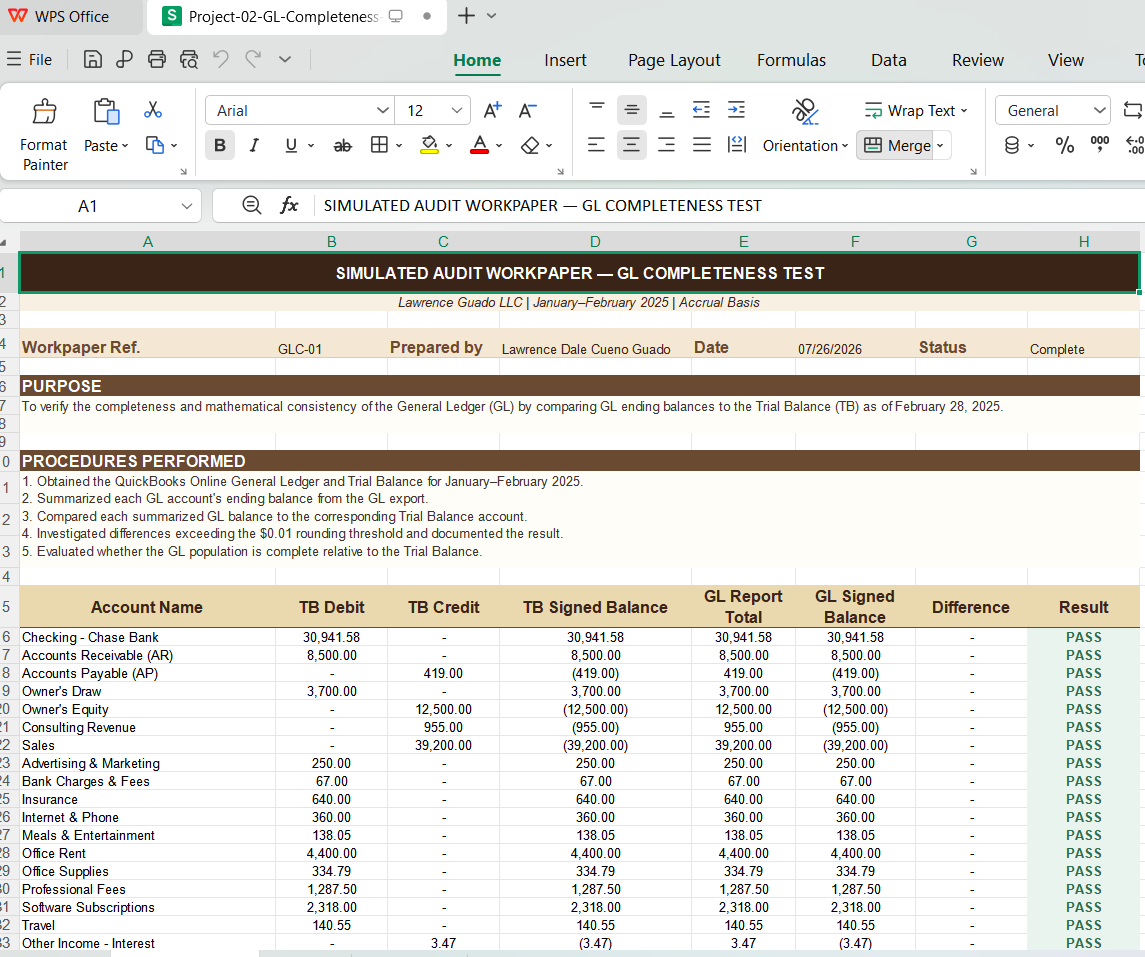1145x957 pixels.
Task: Toggle Middle Align
Action: tap(632, 110)
